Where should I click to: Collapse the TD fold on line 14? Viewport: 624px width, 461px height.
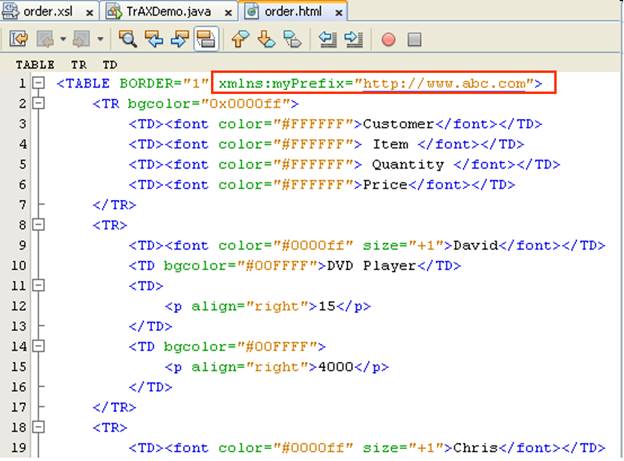39,346
